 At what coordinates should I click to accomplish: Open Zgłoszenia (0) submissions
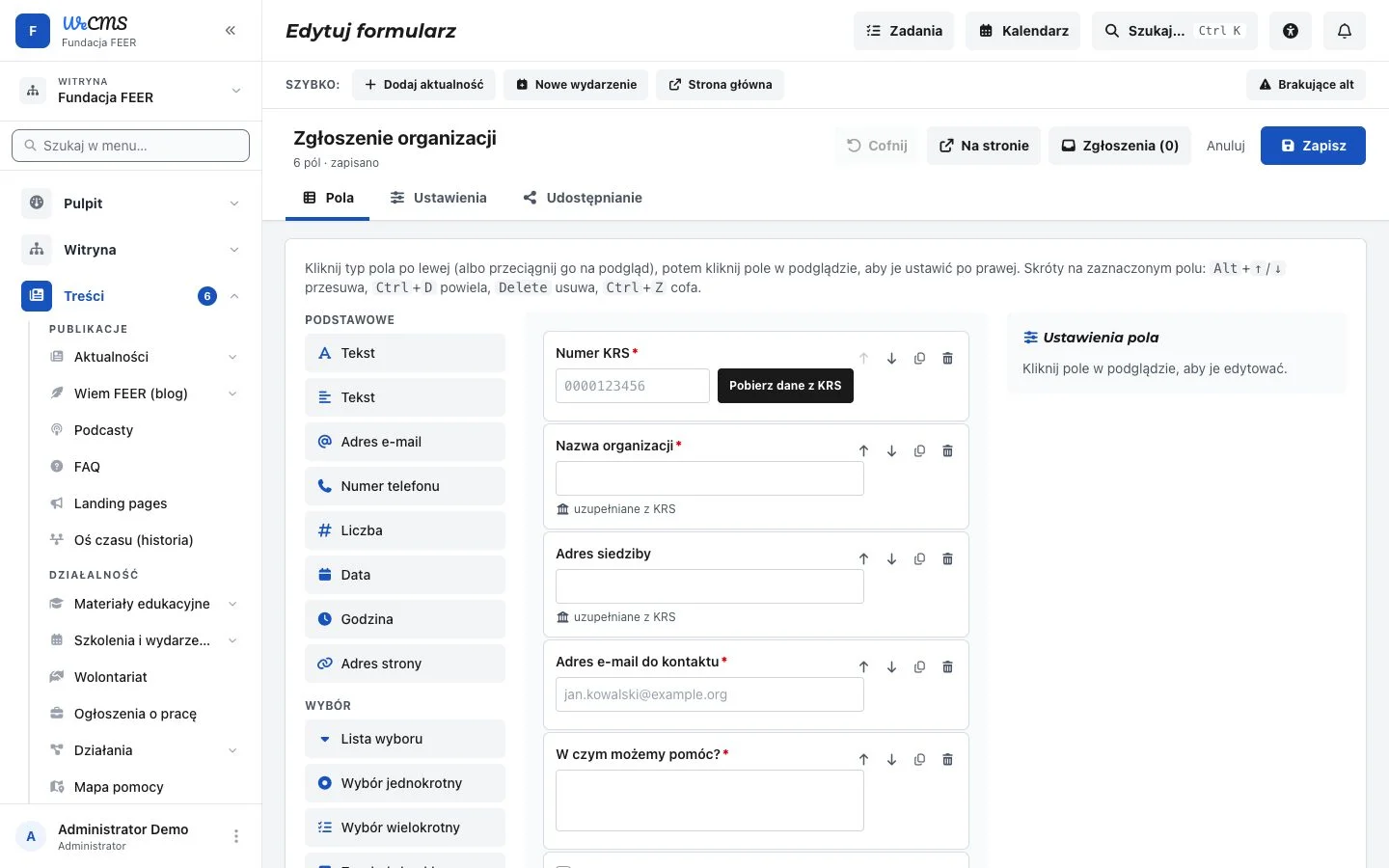coord(1120,146)
